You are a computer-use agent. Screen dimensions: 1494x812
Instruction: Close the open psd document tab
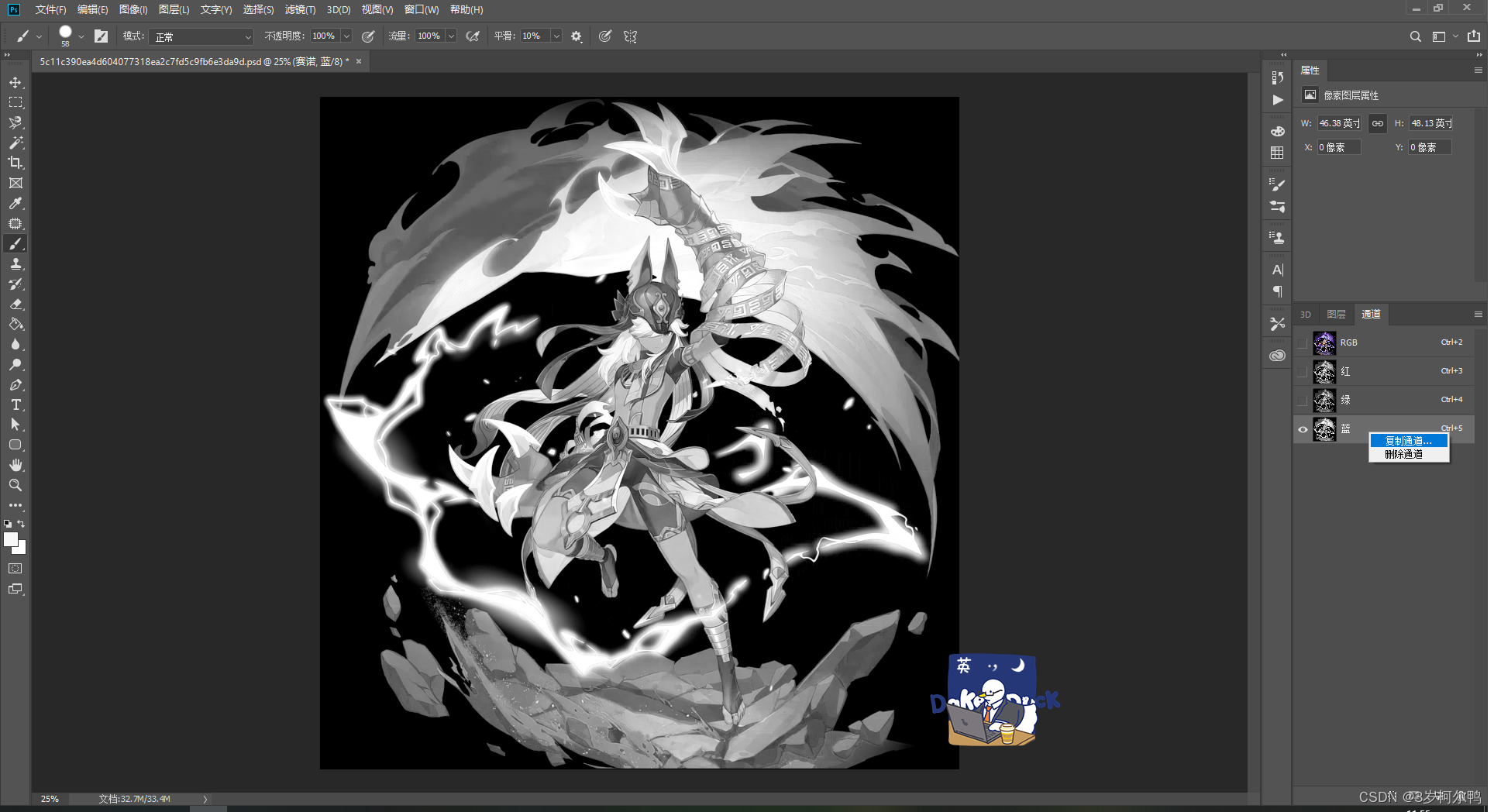(359, 61)
